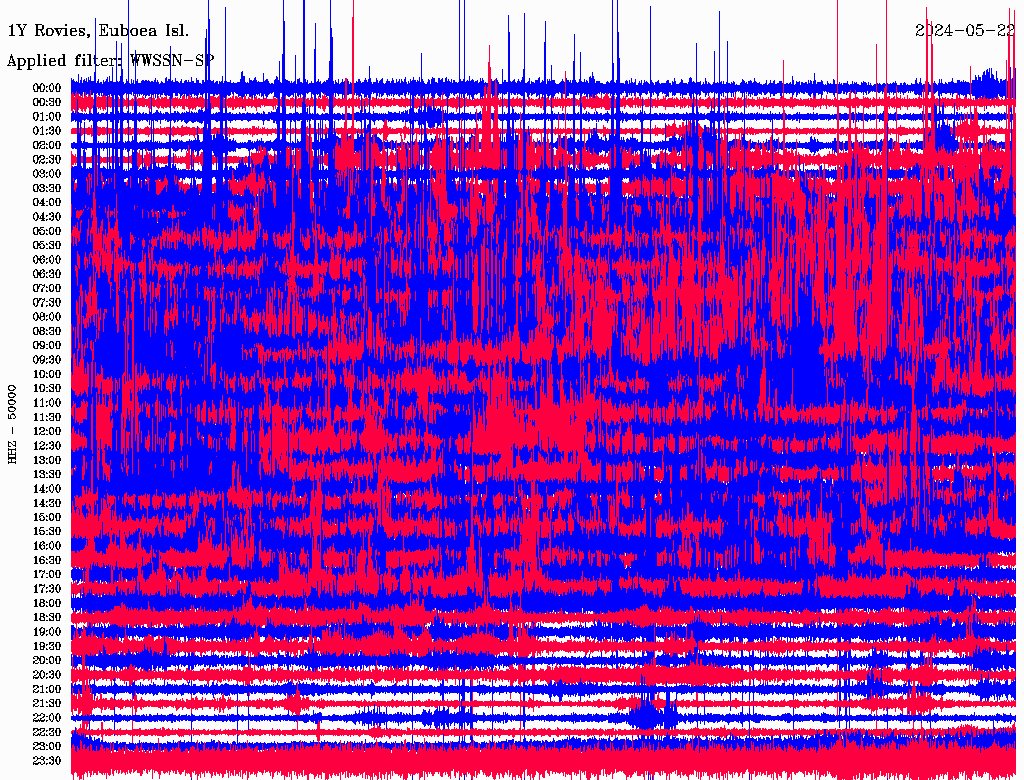Select the 03:00 time label

(x=47, y=174)
